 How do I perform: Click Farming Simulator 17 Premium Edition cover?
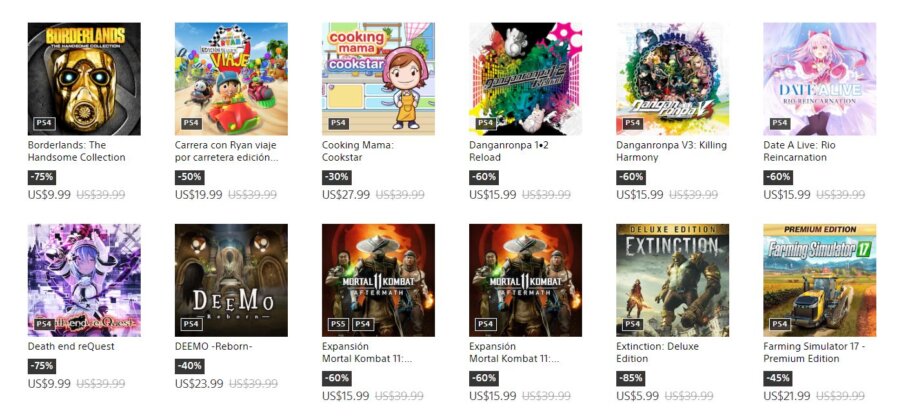[819, 279]
